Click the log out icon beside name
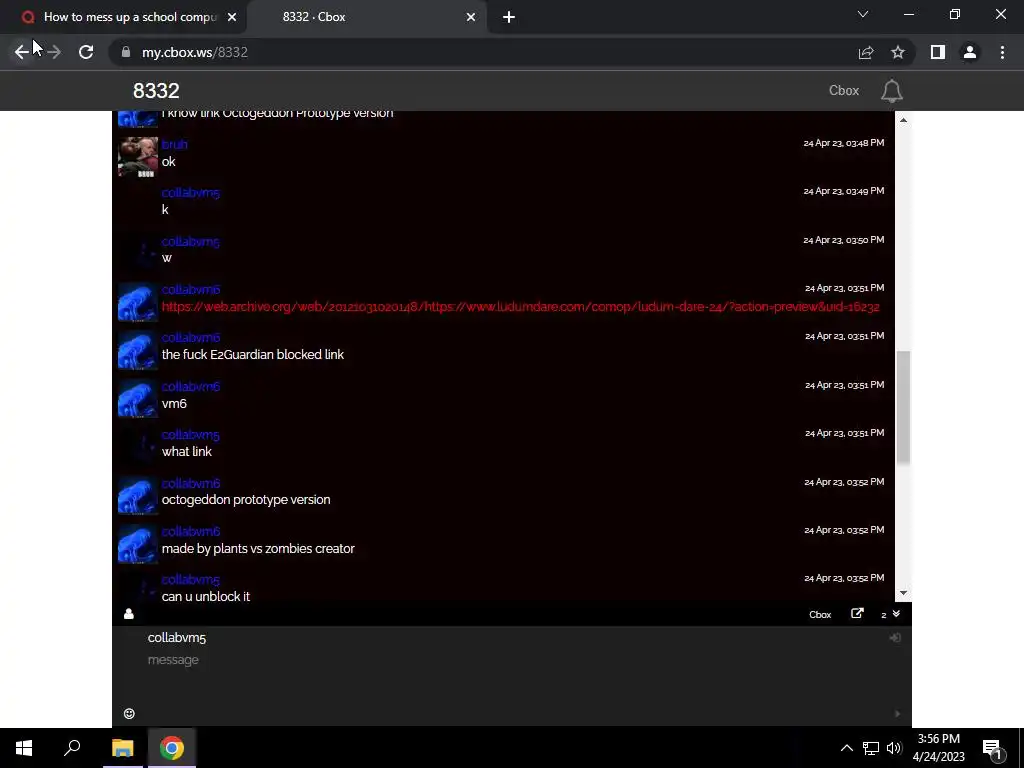The height and width of the screenshot is (768, 1024). click(895, 637)
